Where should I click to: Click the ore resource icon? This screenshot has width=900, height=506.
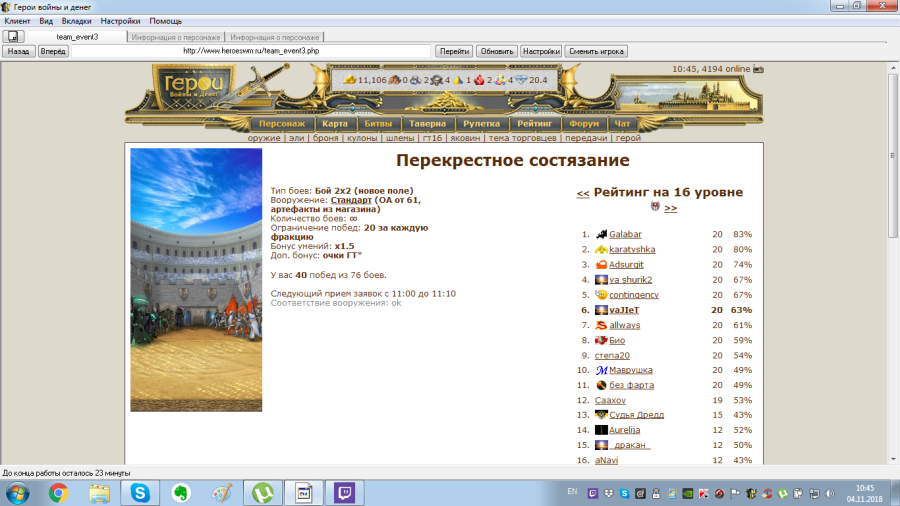tap(416, 80)
